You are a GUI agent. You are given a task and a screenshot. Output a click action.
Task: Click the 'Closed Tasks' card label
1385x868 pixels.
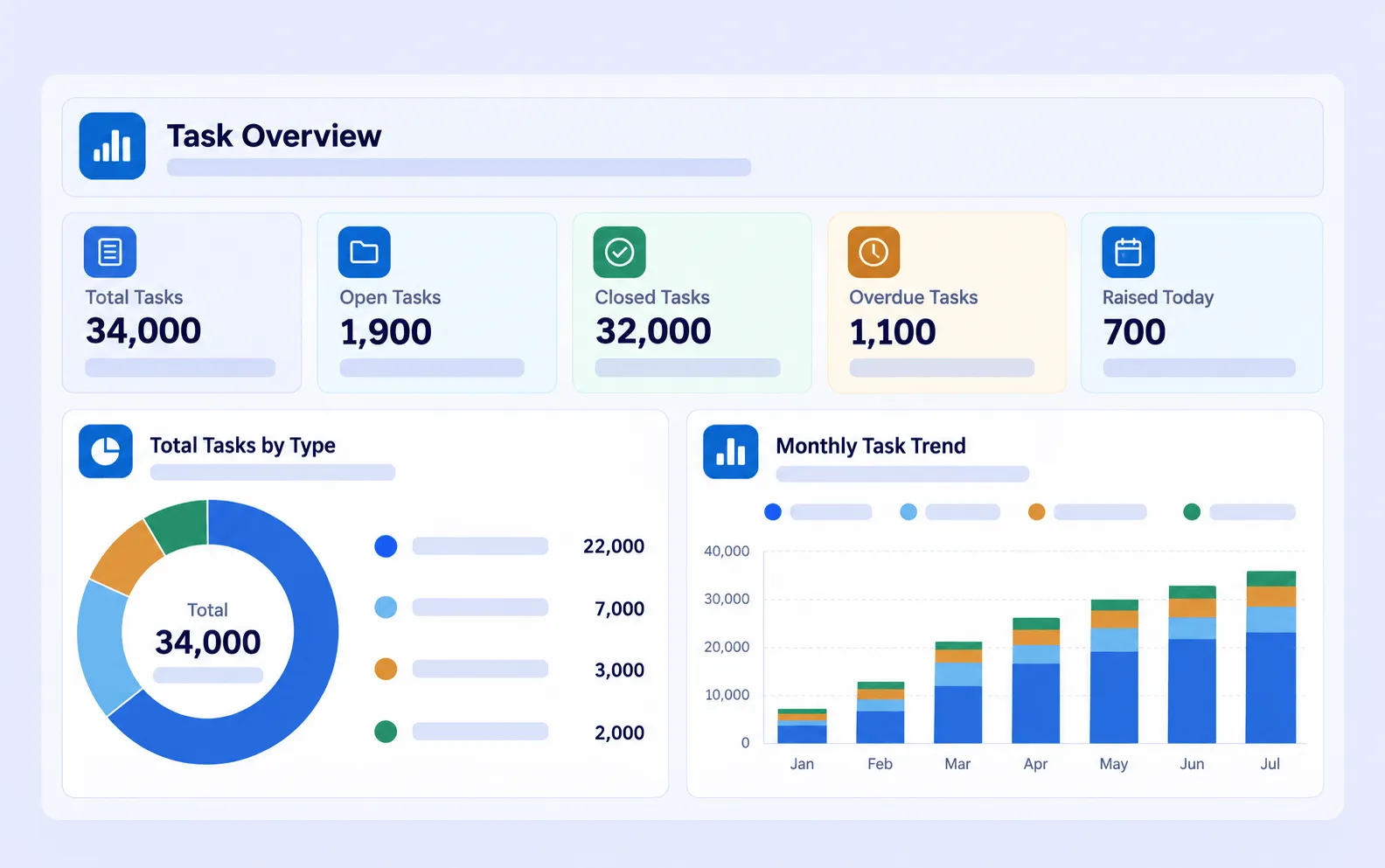pos(652,297)
